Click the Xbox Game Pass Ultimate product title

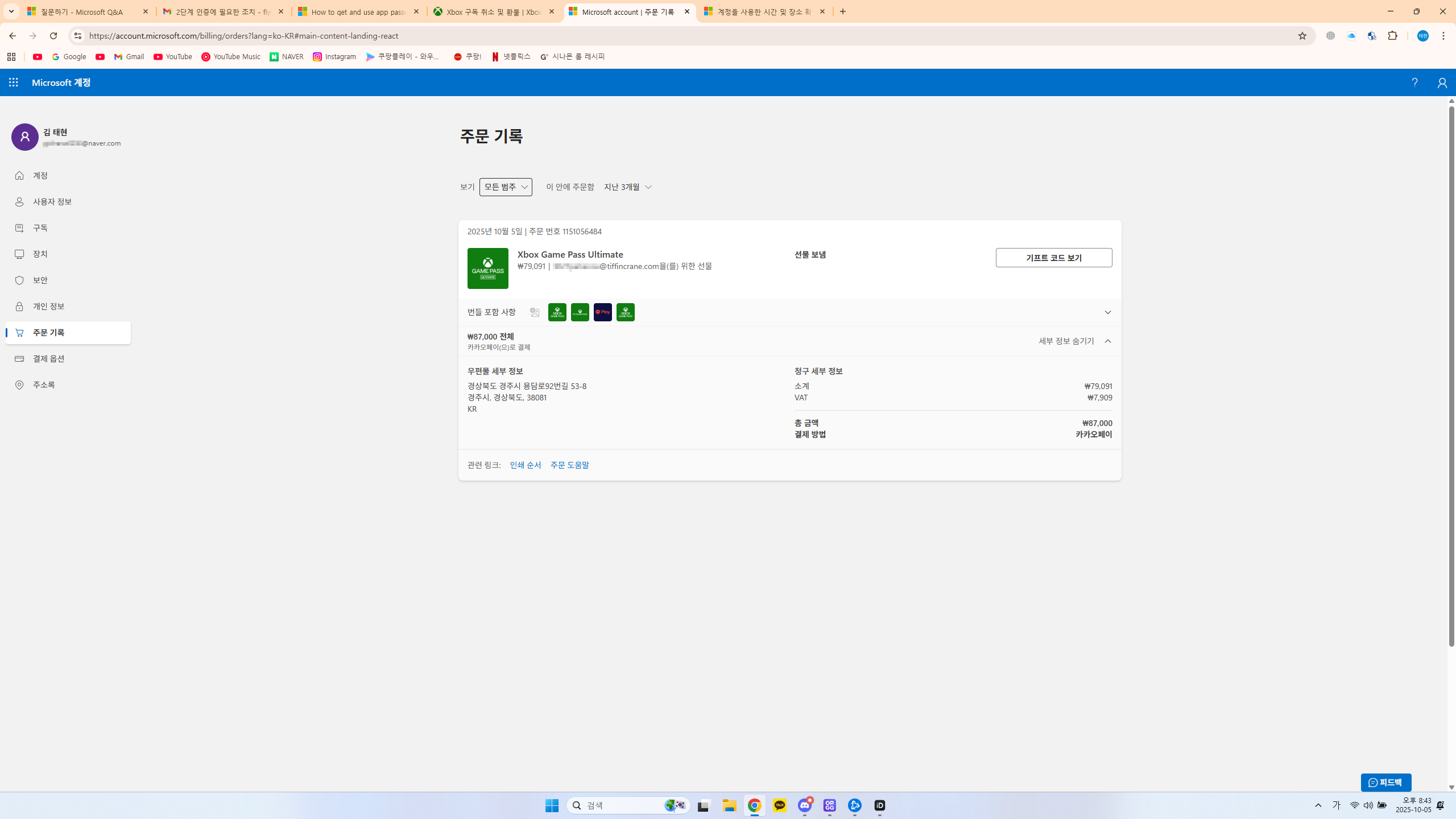pos(570,254)
